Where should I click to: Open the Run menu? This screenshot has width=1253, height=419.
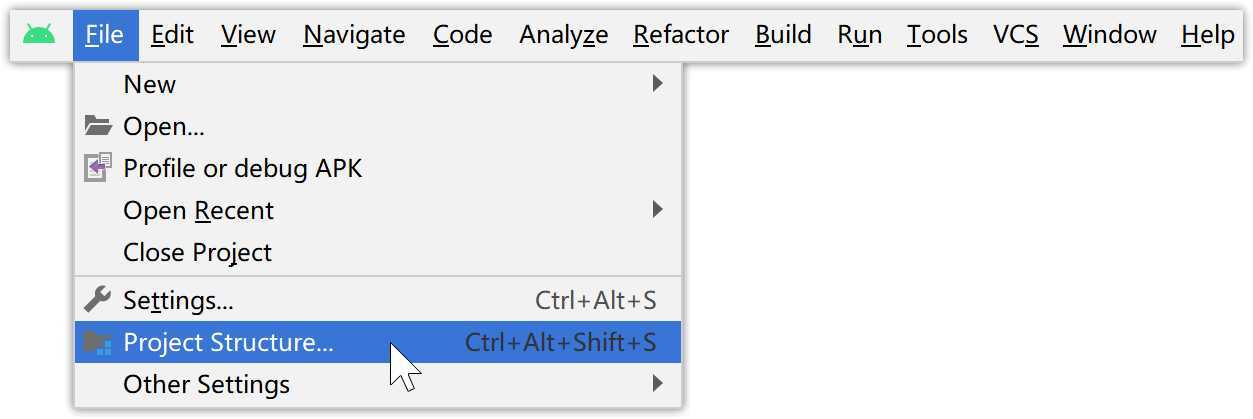[x=860, y=35]
